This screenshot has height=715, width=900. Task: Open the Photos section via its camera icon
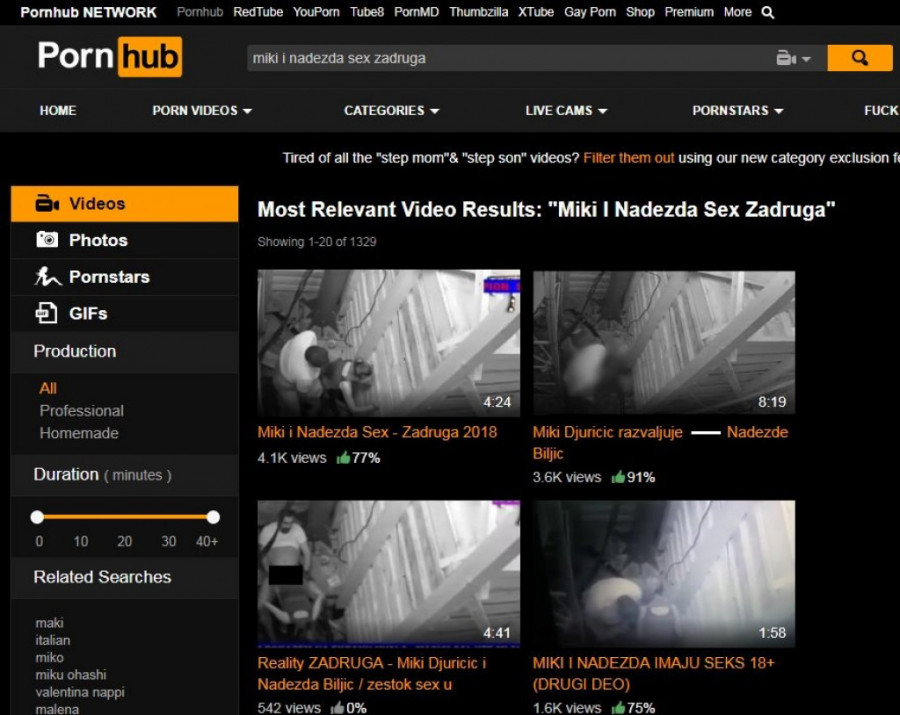pos(47,240)
